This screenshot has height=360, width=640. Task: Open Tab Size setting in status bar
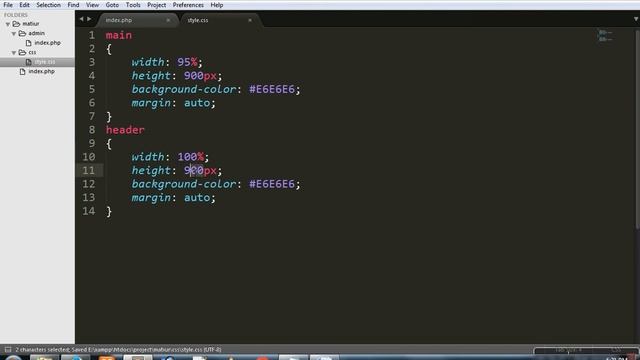click(x=568, y=350)
